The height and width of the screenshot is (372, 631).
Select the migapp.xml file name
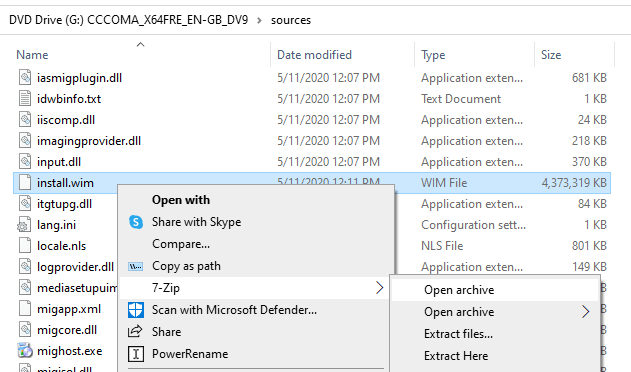[69, 309]
